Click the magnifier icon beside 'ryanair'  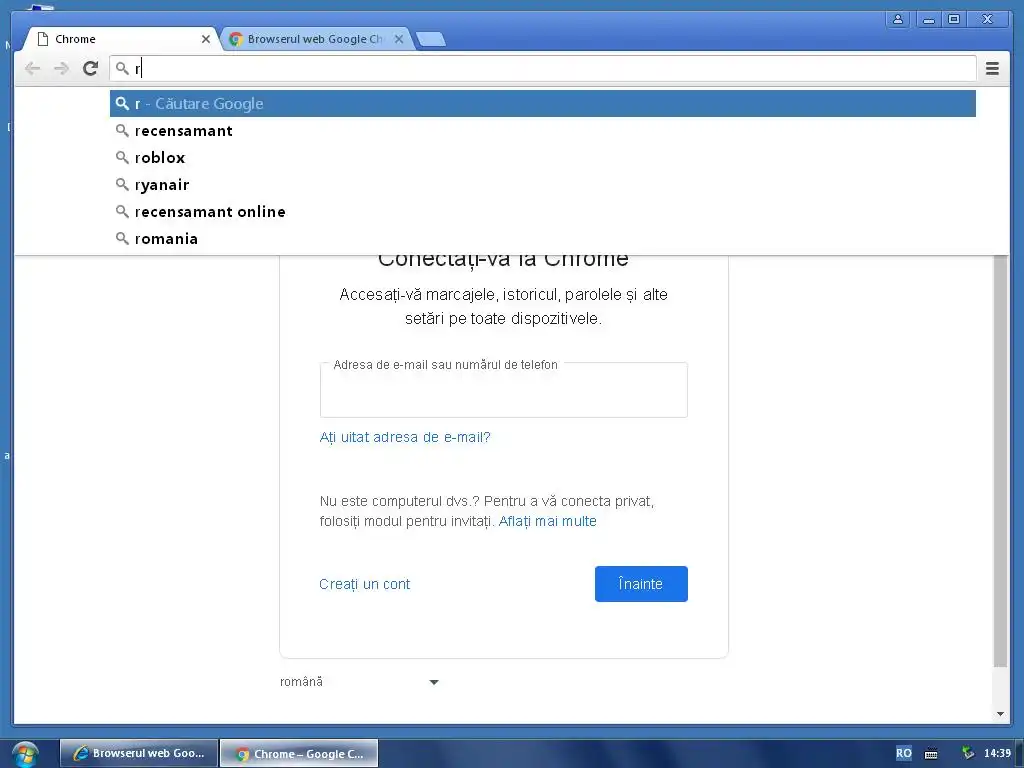122,185
